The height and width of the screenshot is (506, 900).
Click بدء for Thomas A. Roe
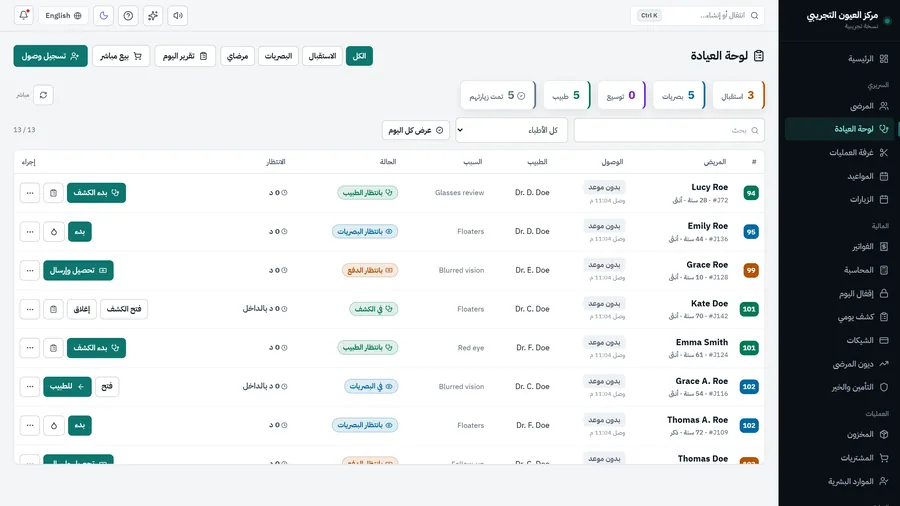pos(80,426)
